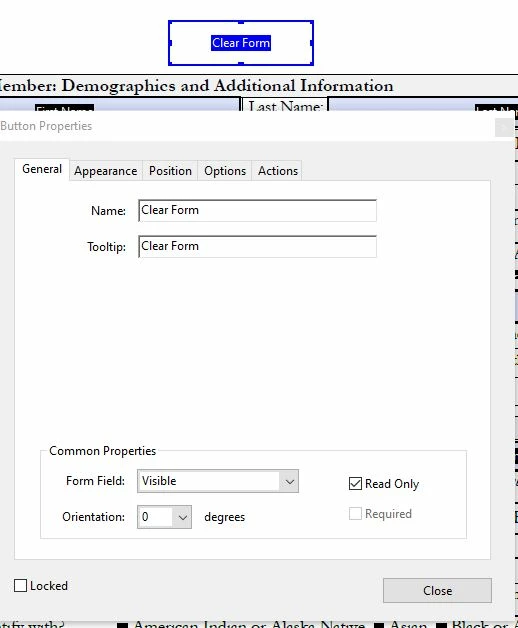The image size is (518, 628).
Task: Click the Tooltip input field
Action: coord(257,246)
